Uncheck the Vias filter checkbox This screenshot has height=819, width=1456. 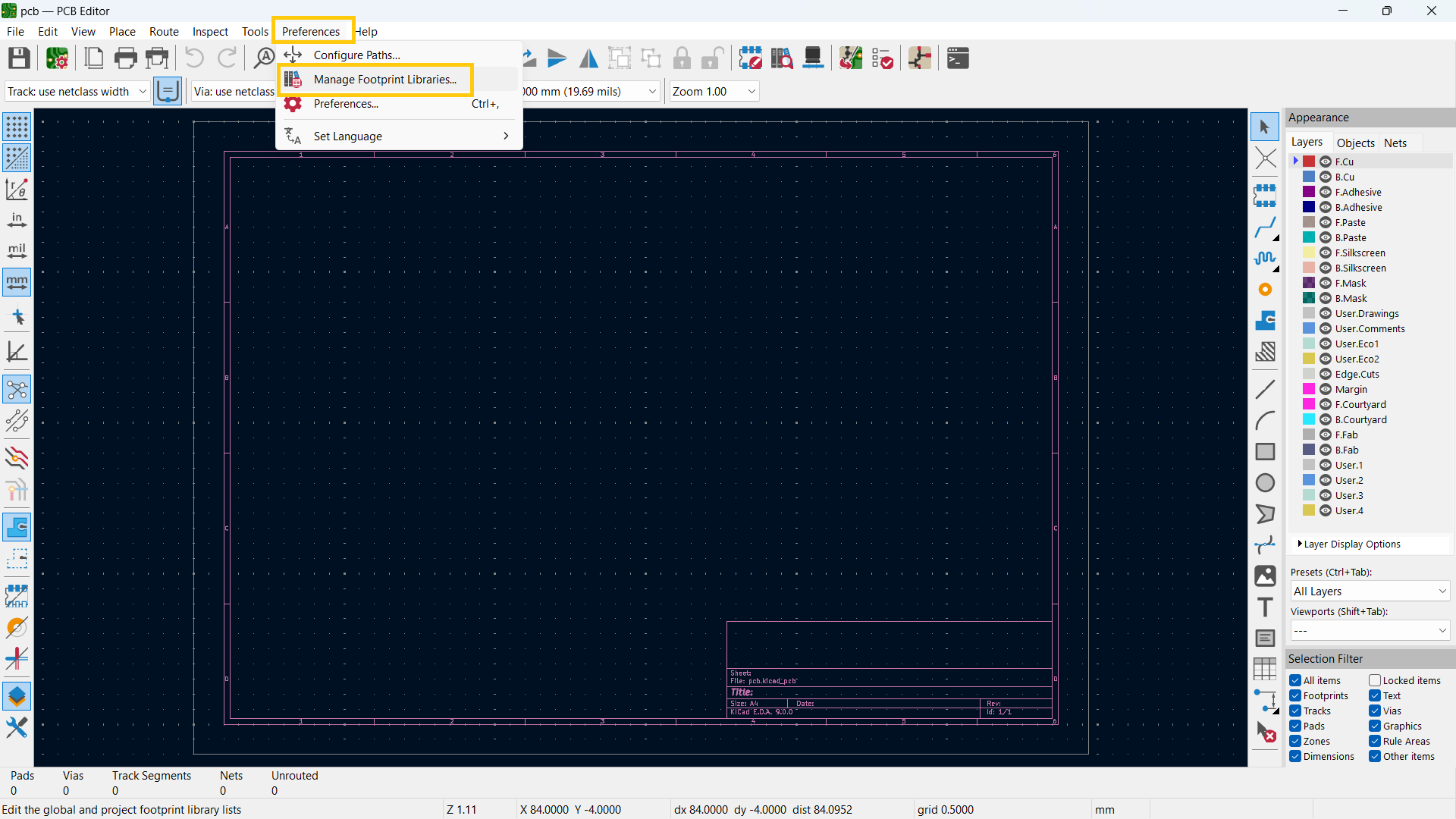tap(1374, 711)
